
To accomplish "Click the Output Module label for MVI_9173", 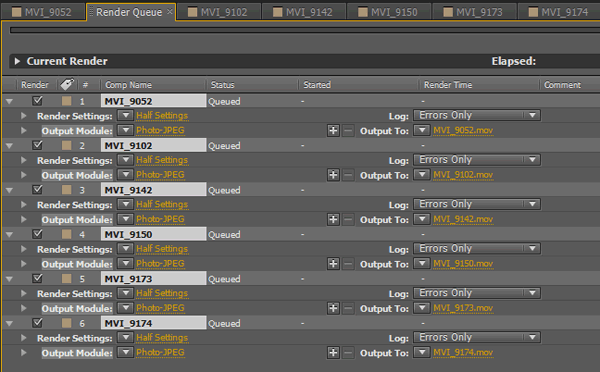I will point(77,308).
